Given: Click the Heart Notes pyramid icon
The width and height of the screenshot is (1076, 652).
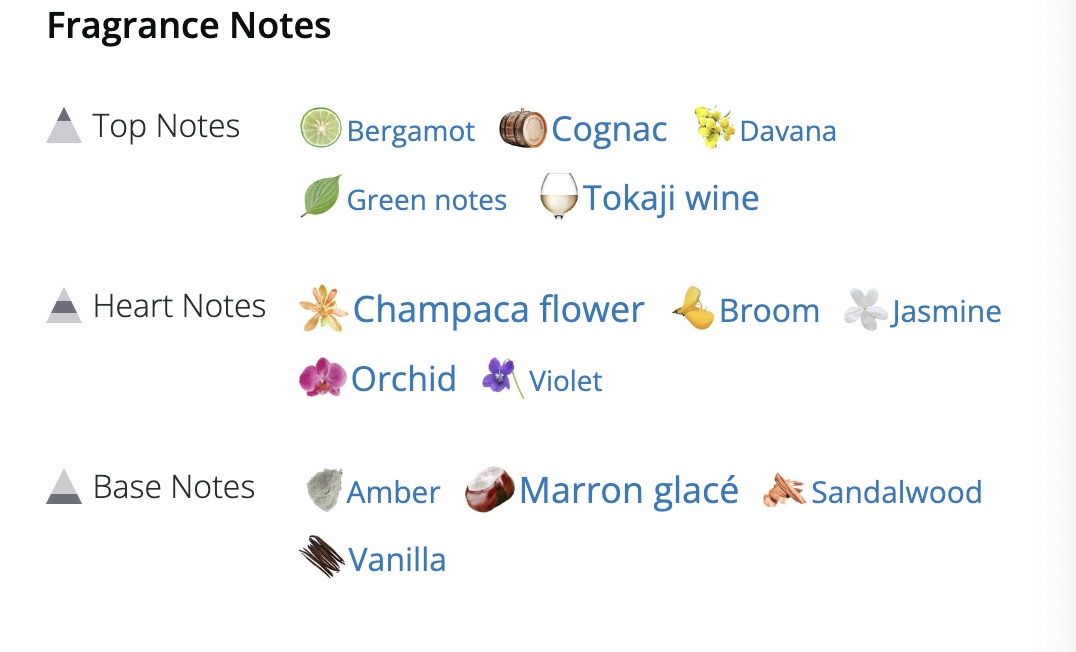Looking at the screenshot, I should pos(64,305).
